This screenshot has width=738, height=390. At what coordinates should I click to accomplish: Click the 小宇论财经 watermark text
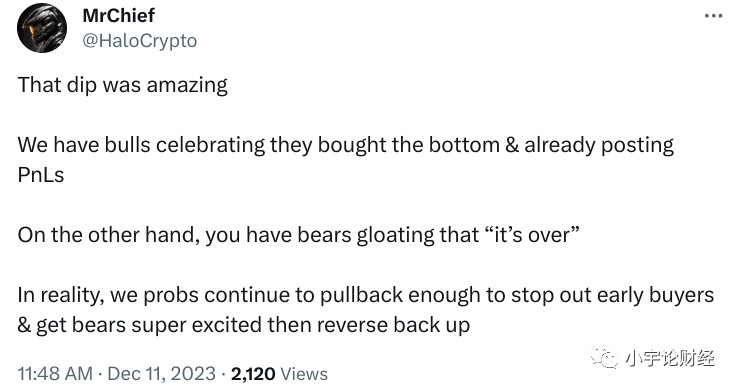[670, 358]
